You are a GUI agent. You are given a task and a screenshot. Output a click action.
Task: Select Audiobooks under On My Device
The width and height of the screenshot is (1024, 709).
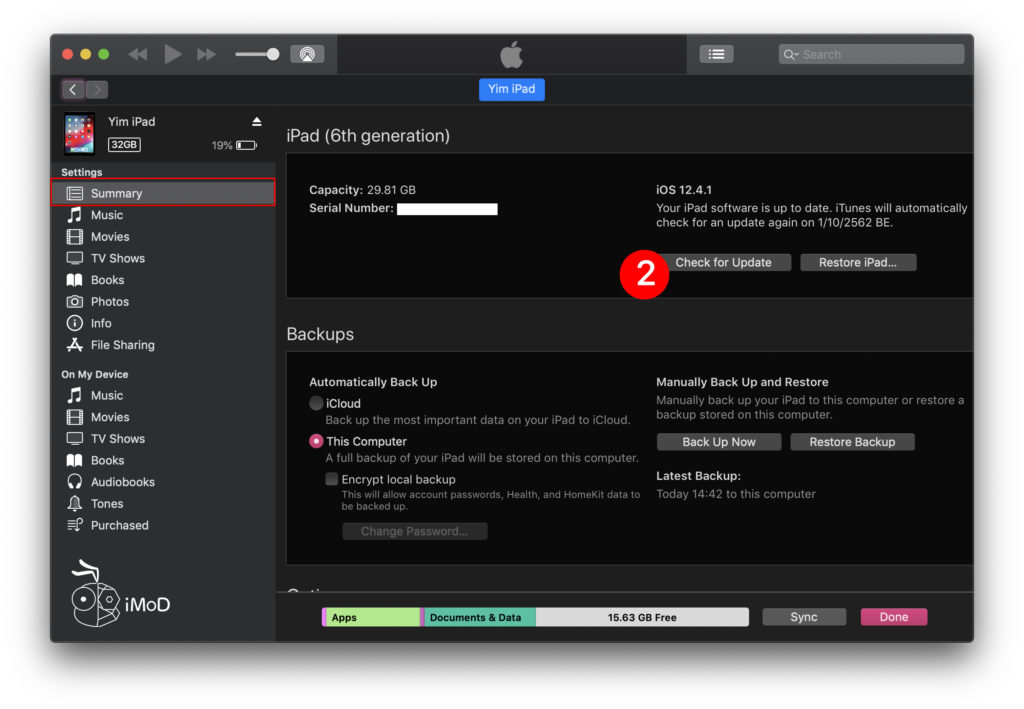pyautogui.click(x=117, y=481)
